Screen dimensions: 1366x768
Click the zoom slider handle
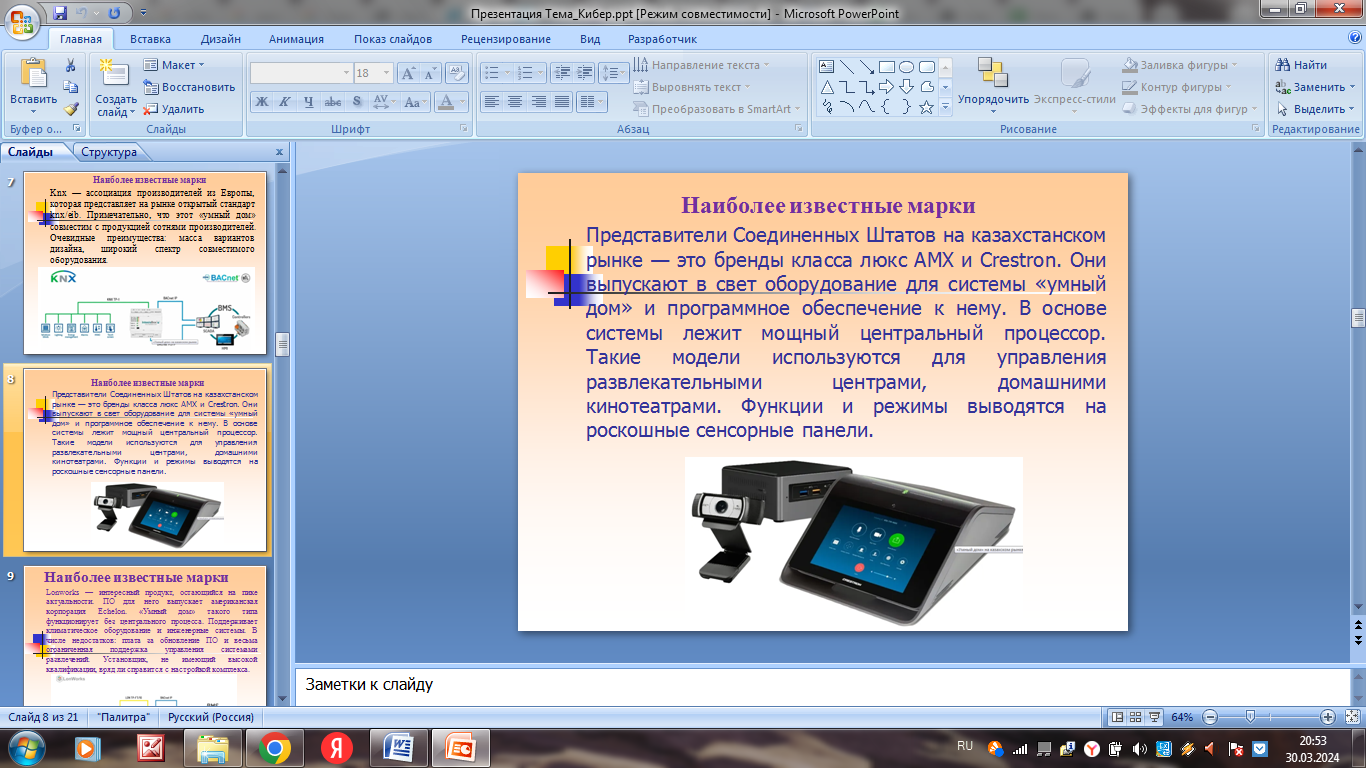click(1249, 717)
